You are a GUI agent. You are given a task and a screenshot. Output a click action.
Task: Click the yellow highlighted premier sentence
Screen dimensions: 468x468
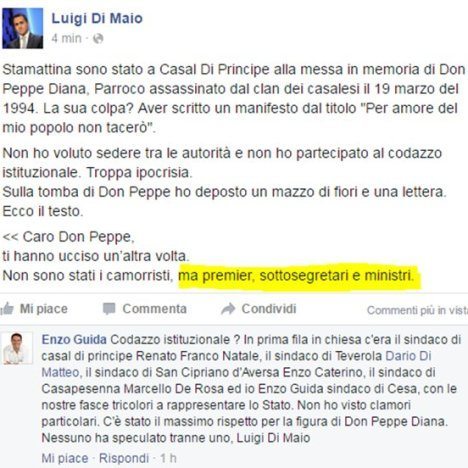tap(296, 276)
